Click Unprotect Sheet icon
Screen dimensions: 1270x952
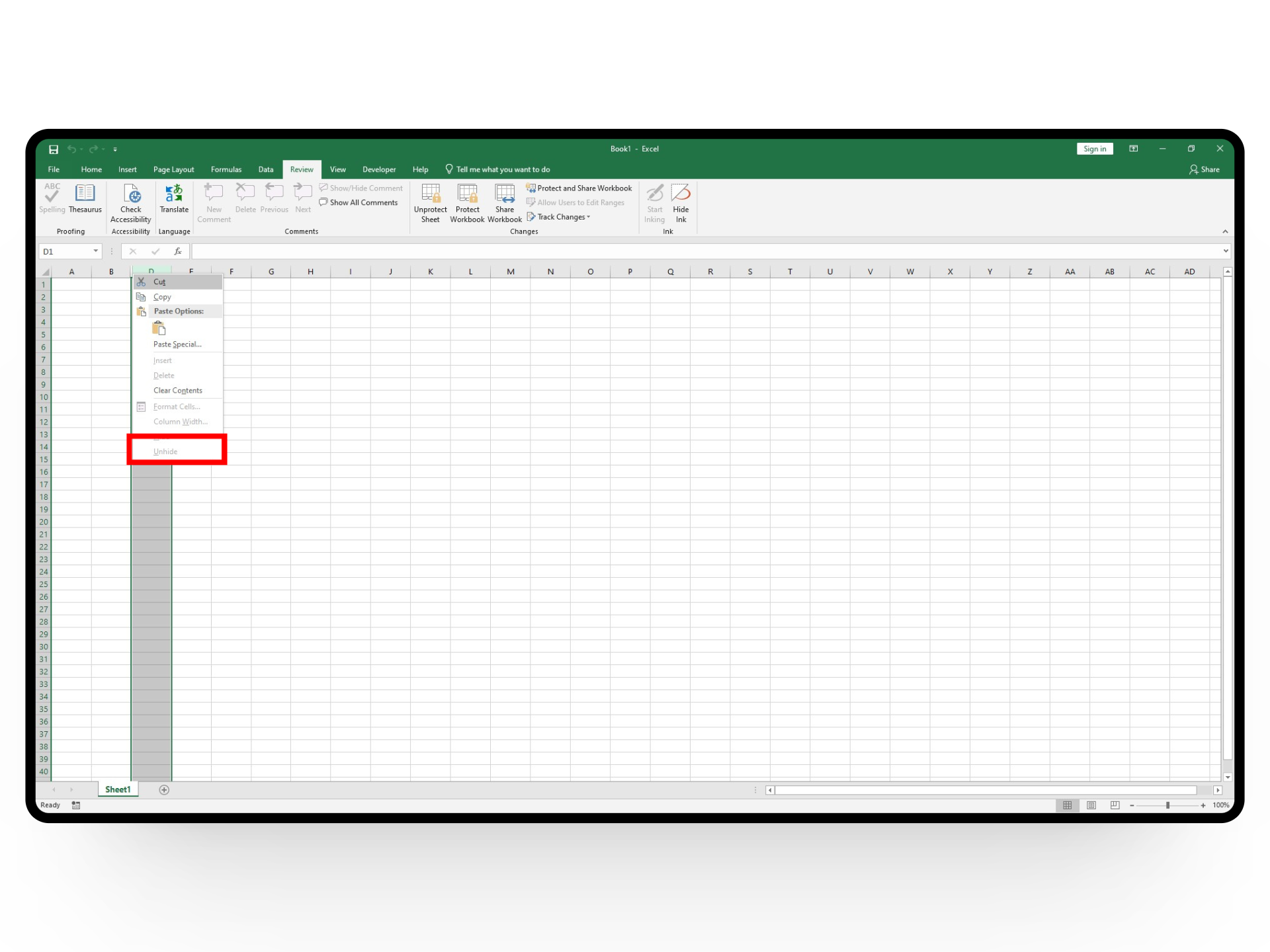tap(431, 194)
